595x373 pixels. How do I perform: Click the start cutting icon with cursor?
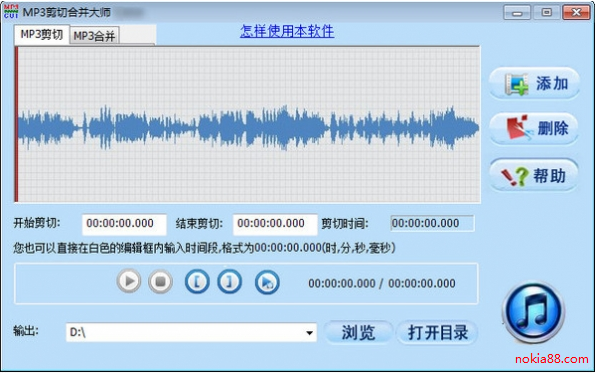tap(267, 282)
